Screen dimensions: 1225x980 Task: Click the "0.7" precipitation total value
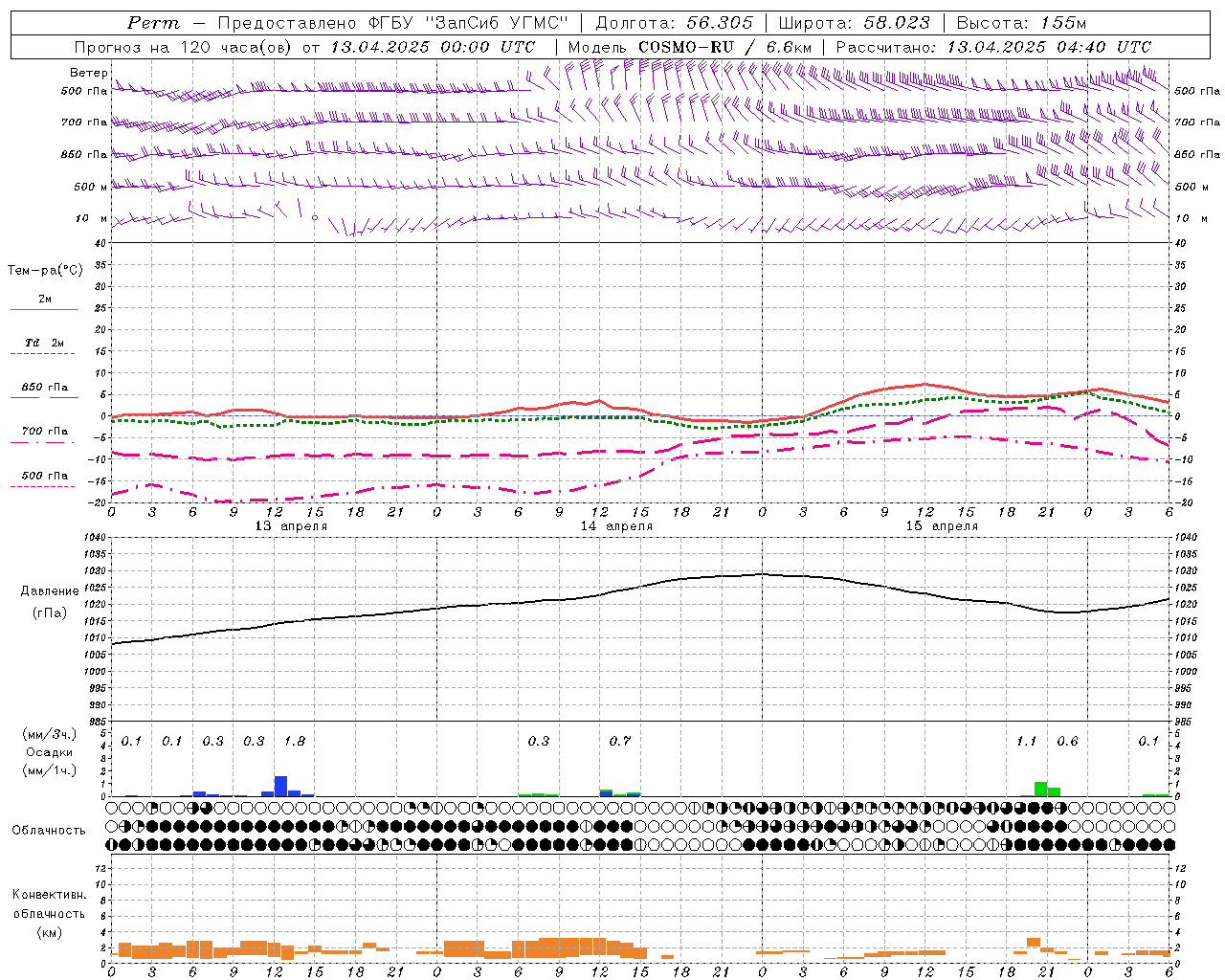coord(620,741)
